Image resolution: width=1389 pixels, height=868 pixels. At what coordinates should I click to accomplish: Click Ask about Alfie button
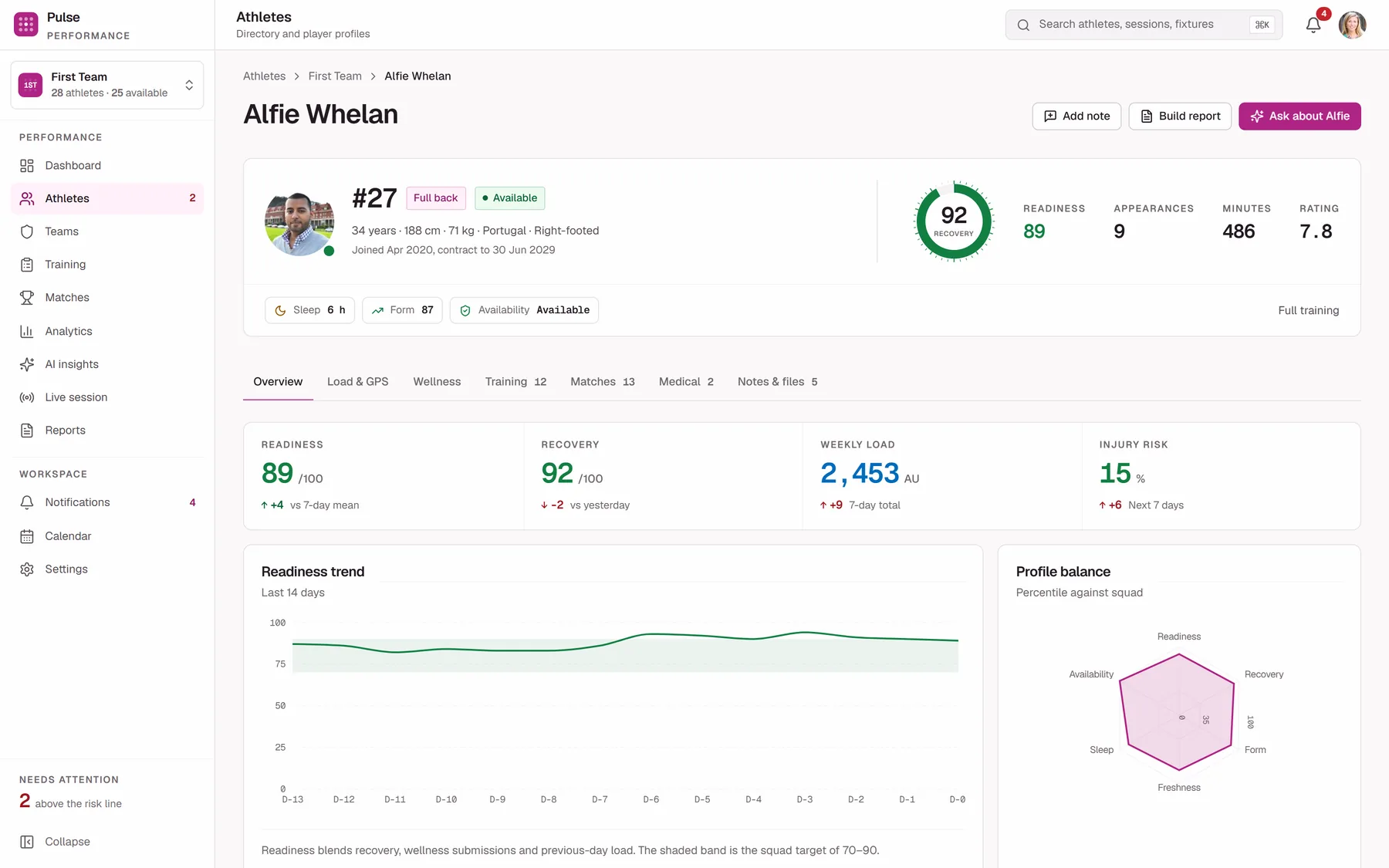click(1299, 117)
